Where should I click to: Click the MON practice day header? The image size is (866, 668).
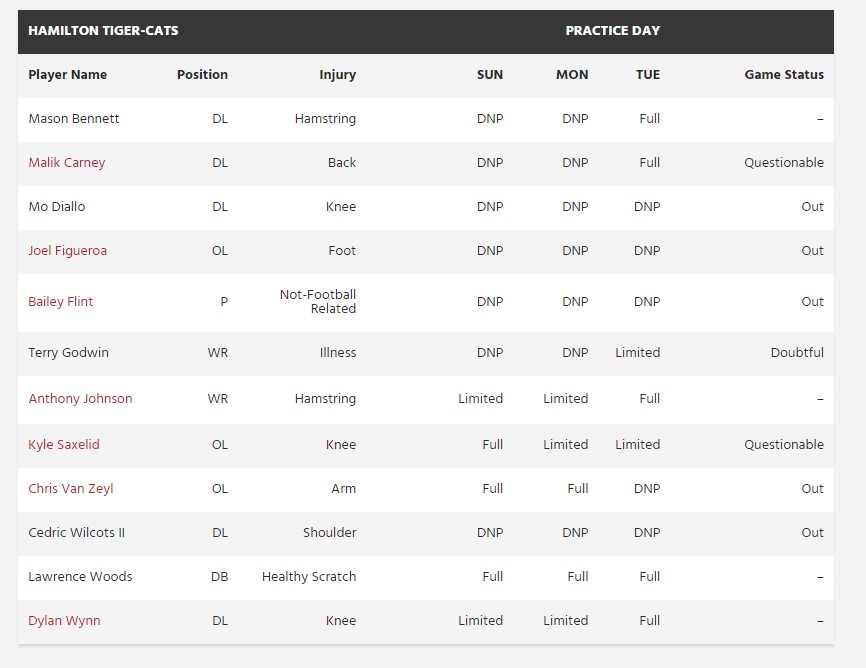click(572, 75)
